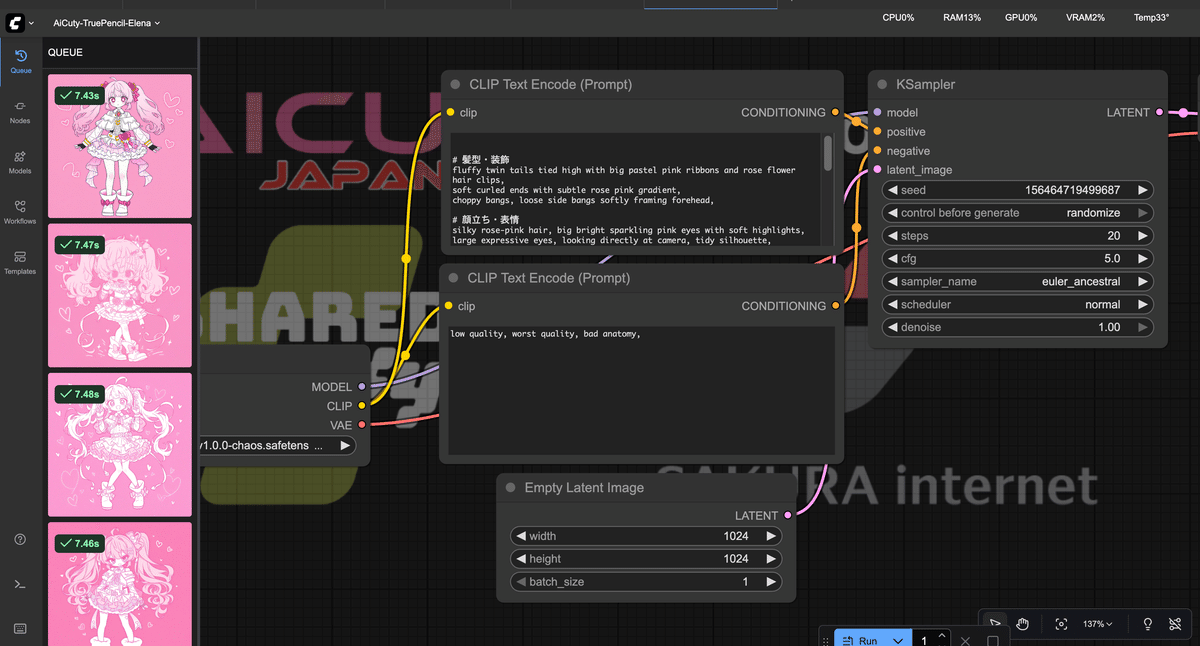This screenshot has width=1200, height=646.
Task: Increase denoise value right arrow
Action: coord(1142,327)
